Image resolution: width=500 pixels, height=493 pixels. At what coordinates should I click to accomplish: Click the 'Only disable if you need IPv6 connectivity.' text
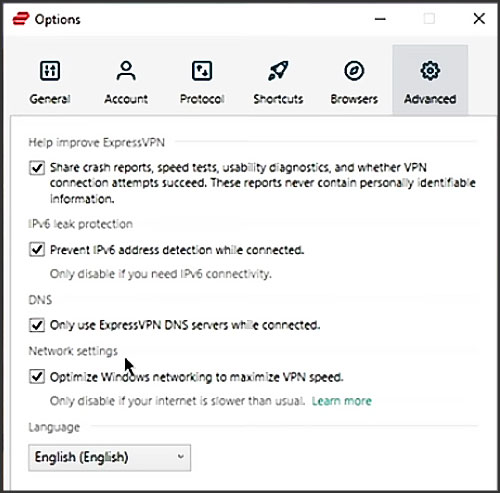(161, 274)
